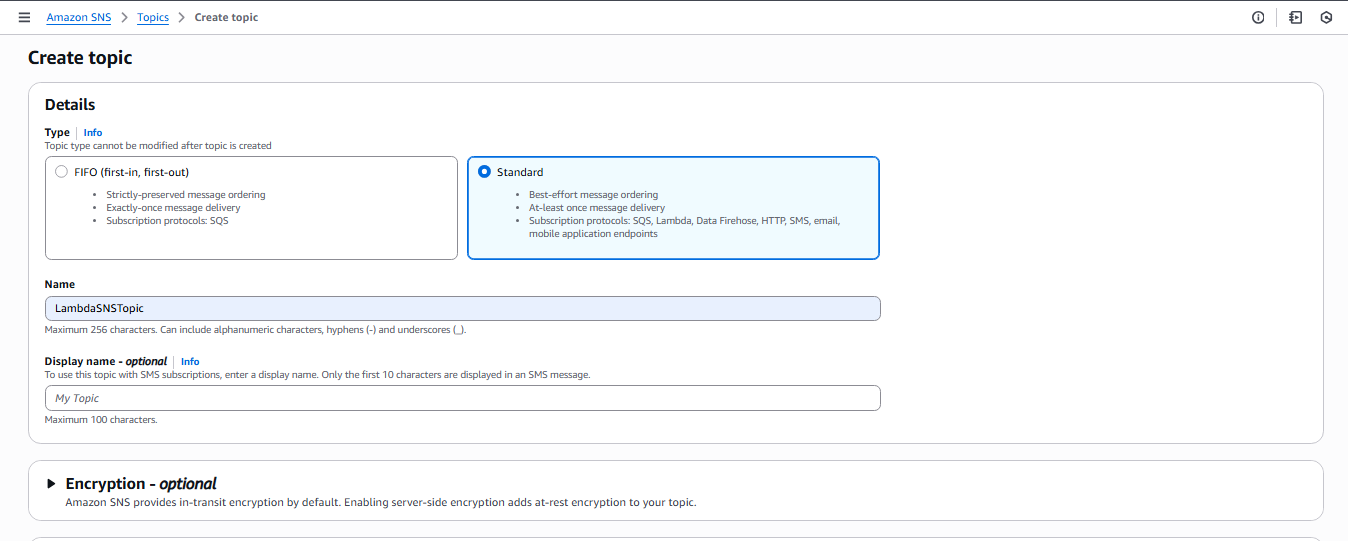The width and height of the screenshot is (1348, 541).
Task: Click the FIFO subscription protocols SQS text
Action: click(x=167, y=221)
